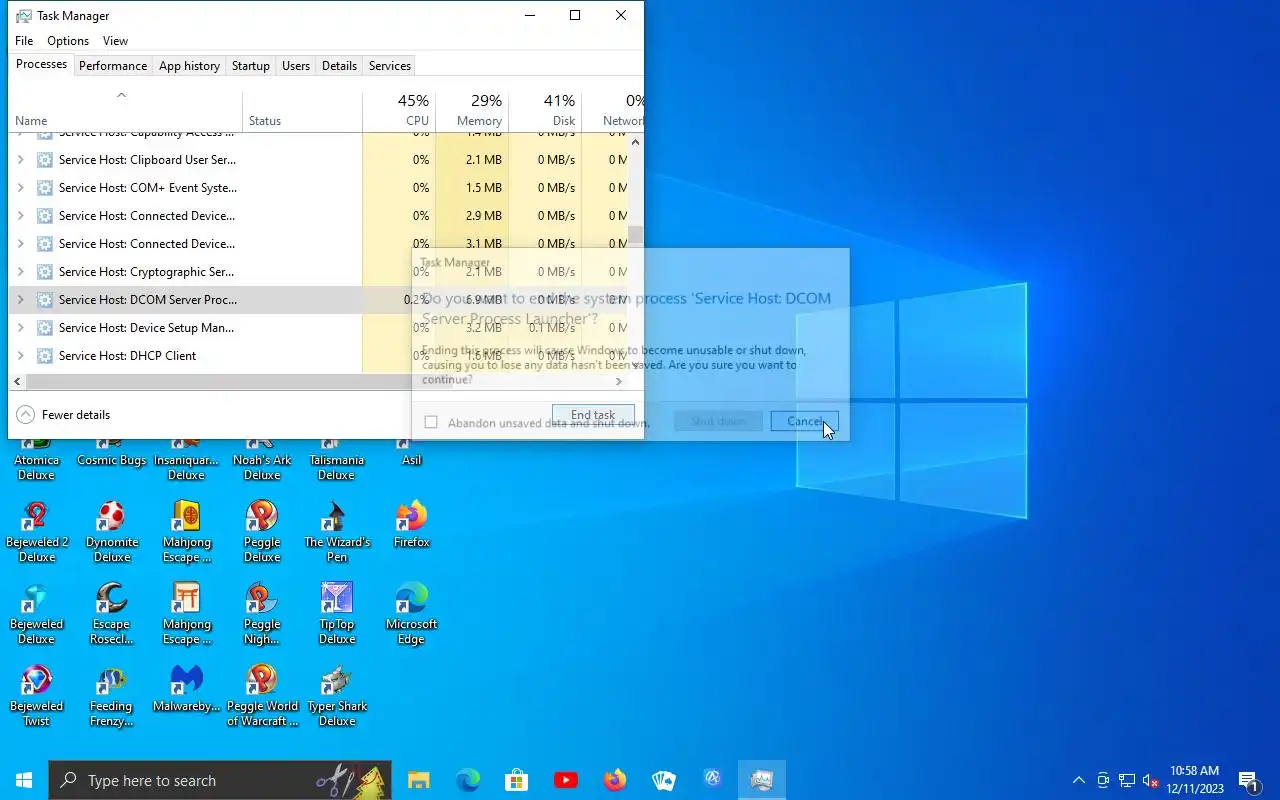The height and width of the screenshot is (800, 1280).
Task: Open the File menu in Task Manager
Action: [24, 41]
